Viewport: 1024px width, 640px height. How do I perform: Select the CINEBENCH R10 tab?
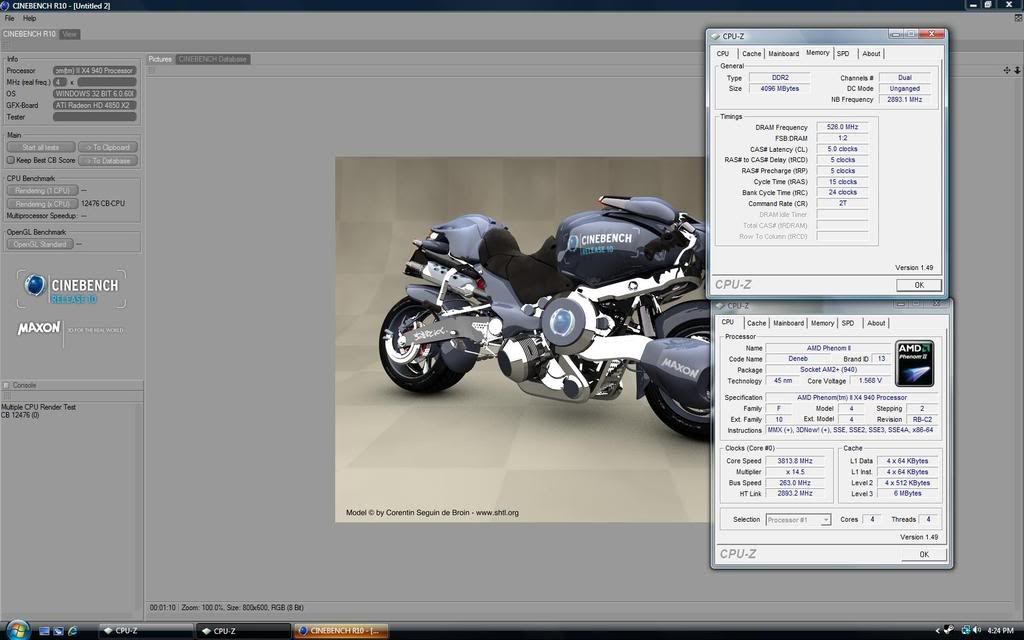[29, 34]
